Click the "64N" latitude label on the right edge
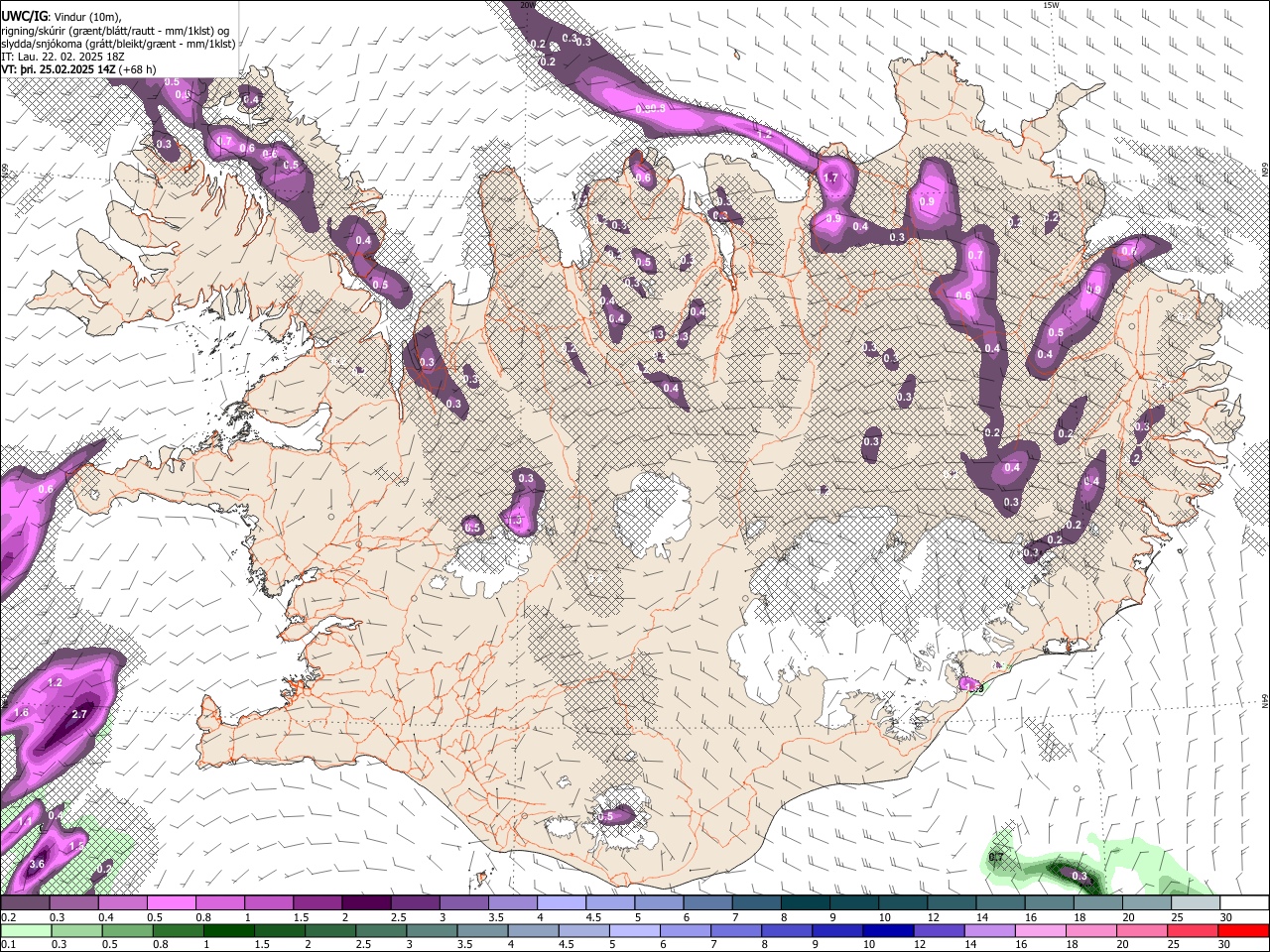 pyautogui.click(x=1265, y=700)
